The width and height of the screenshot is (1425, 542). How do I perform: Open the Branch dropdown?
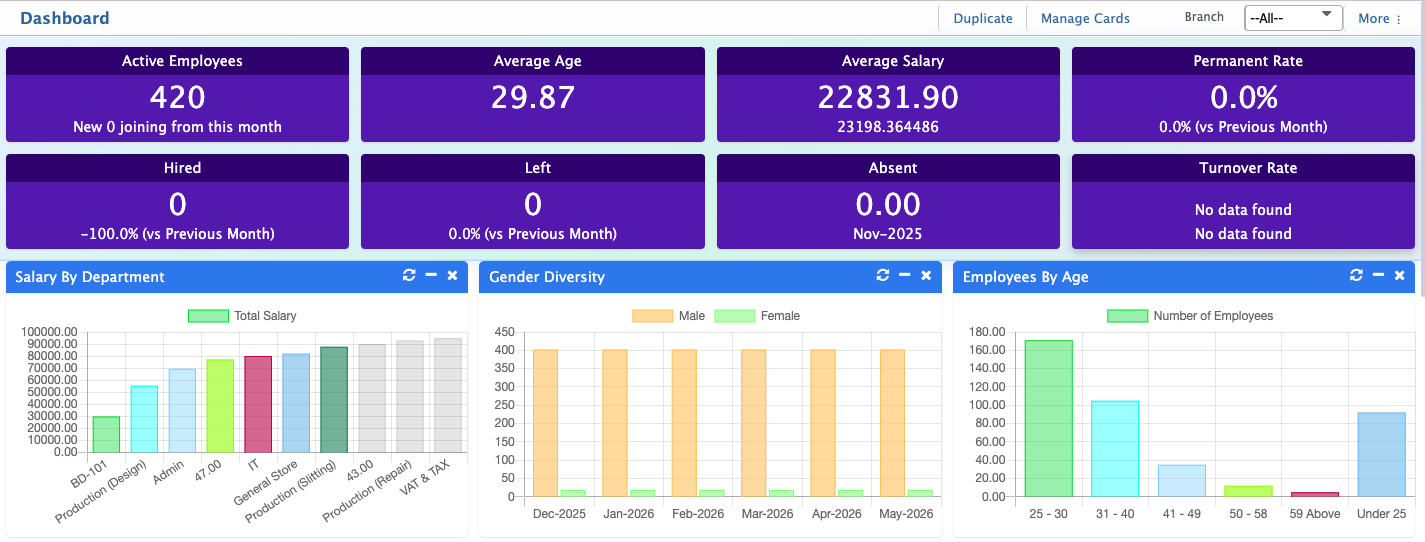coord(1293,18)
